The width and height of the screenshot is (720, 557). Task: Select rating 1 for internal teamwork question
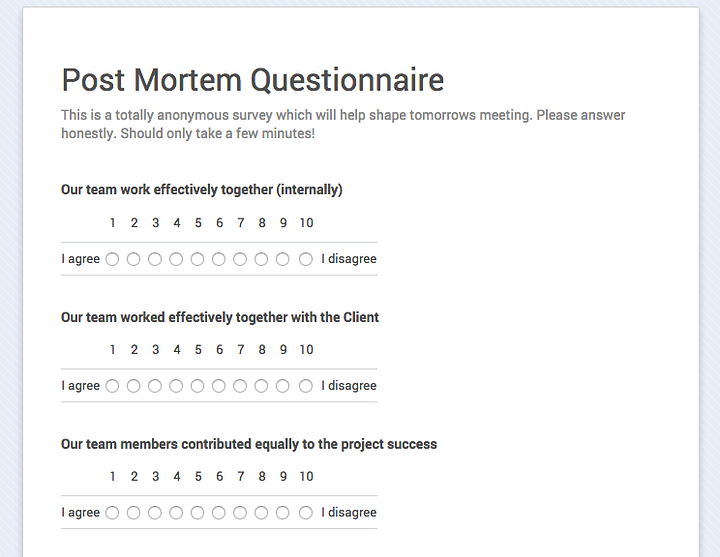112,259
